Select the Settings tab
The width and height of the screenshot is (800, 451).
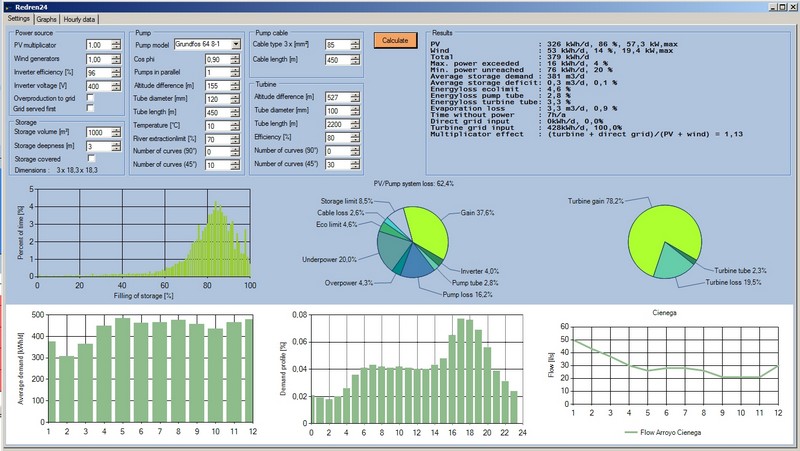tap(17, 19)
